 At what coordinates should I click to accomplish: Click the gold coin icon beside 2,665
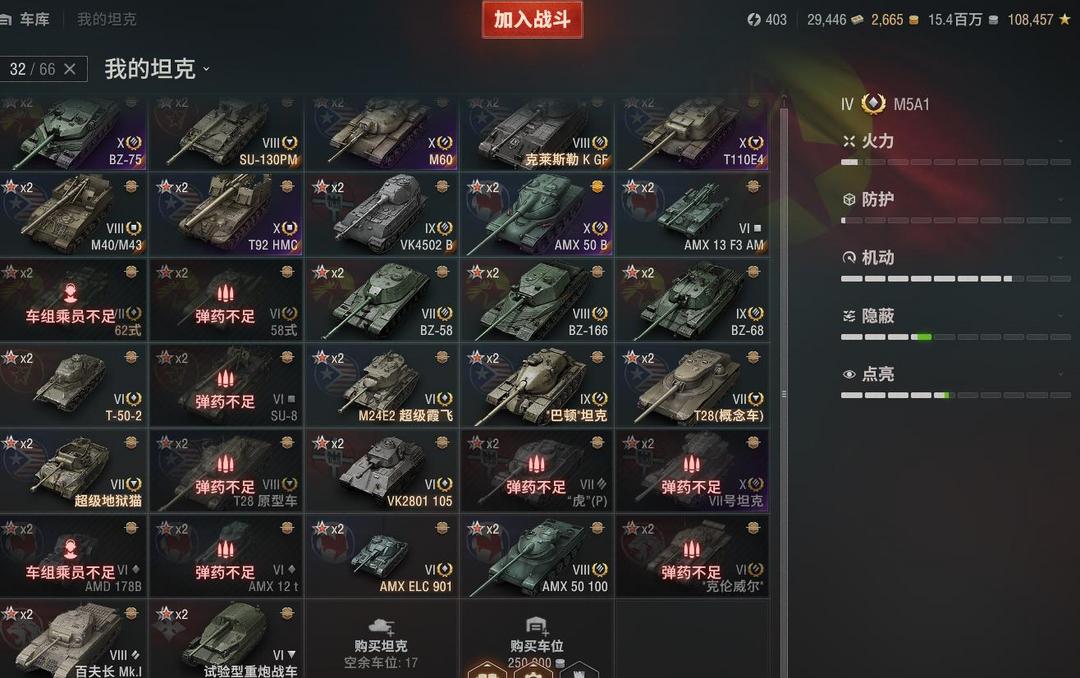(x=913, y=20)
